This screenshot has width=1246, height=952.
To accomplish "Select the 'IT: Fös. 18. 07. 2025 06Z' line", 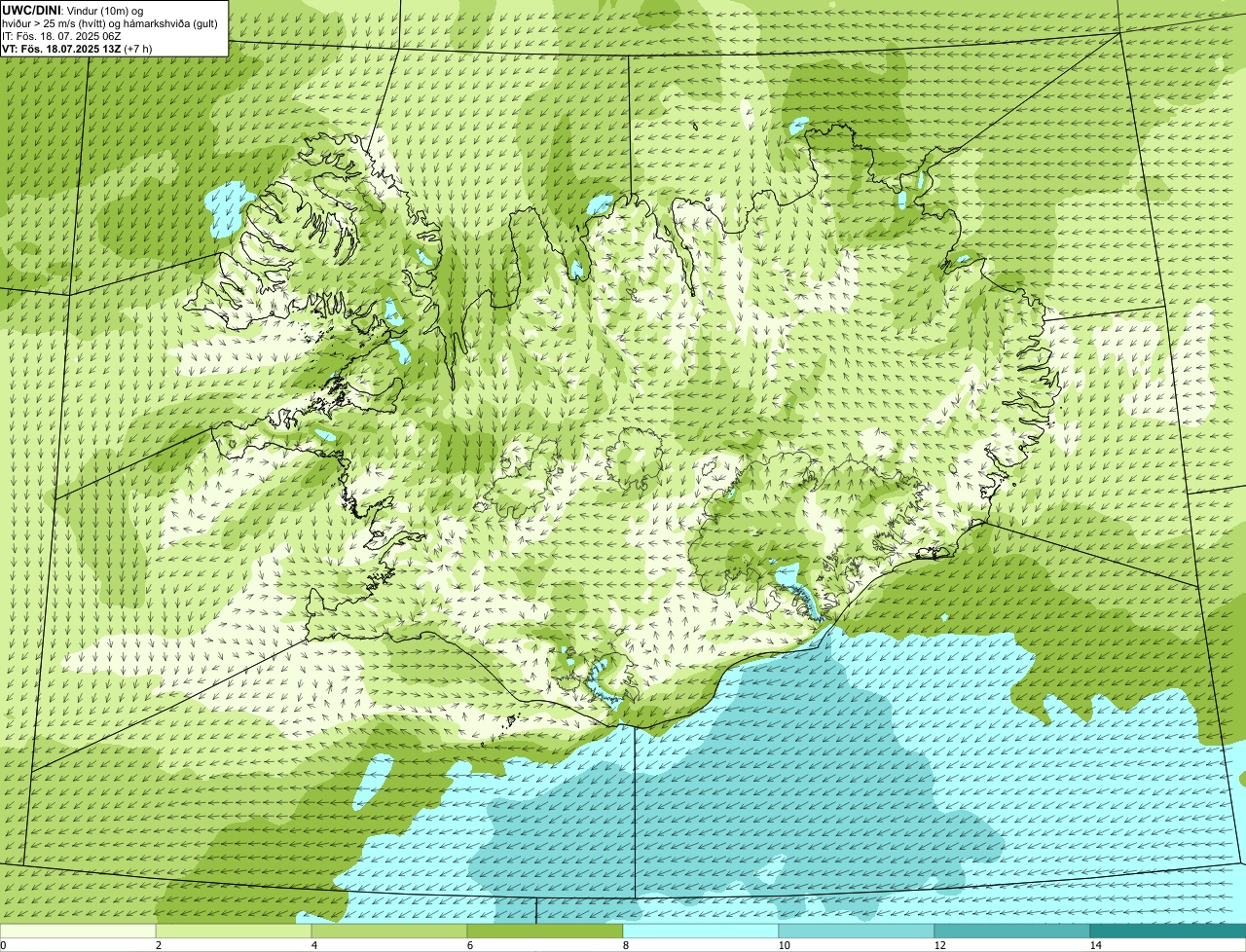I will [61, 36].
